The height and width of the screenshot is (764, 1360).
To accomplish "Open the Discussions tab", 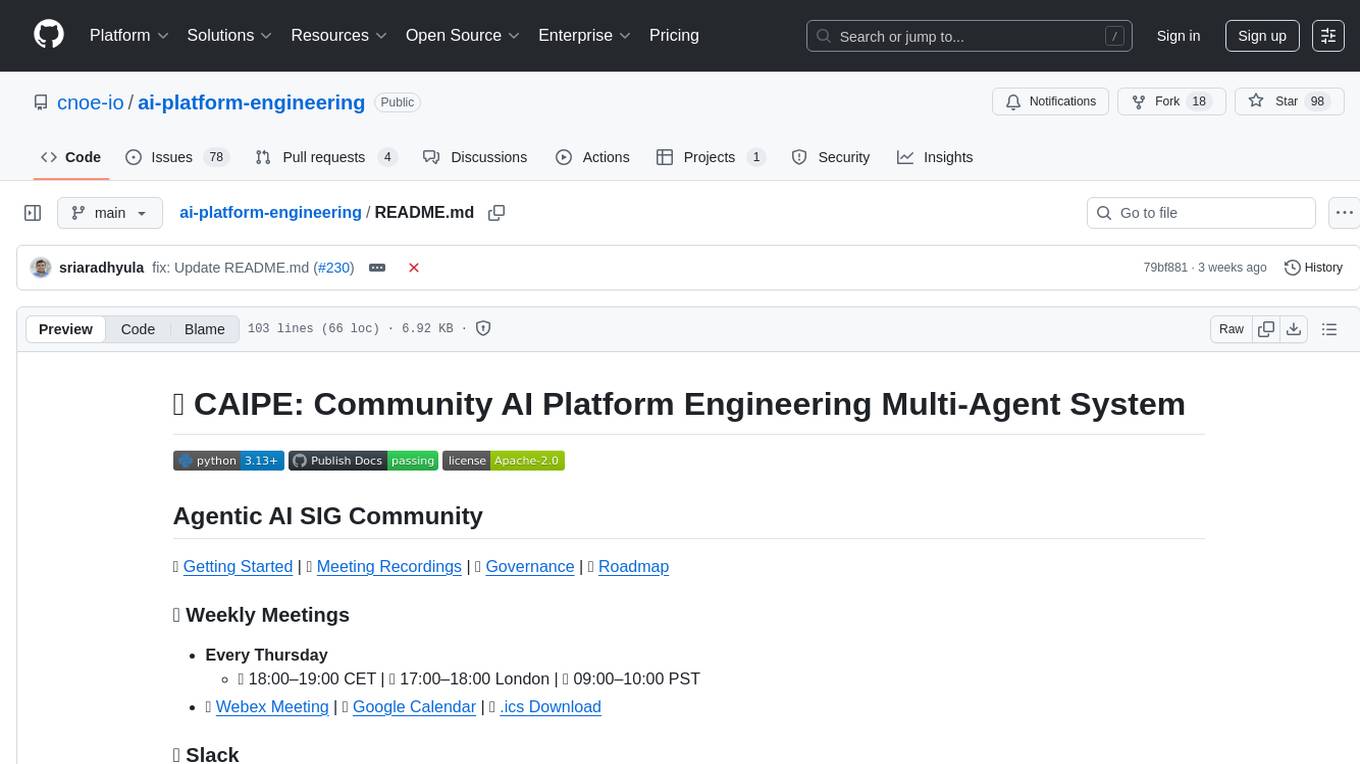I will (x=475, y=157).
